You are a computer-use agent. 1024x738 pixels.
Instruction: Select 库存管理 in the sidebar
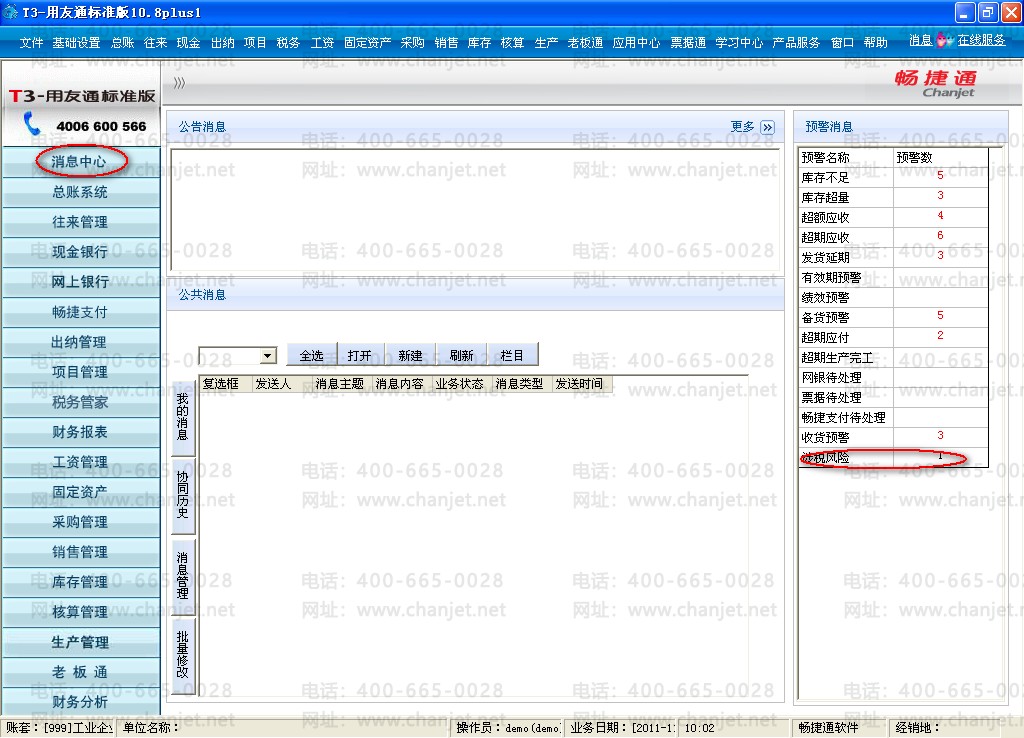(x=81, y=582)
